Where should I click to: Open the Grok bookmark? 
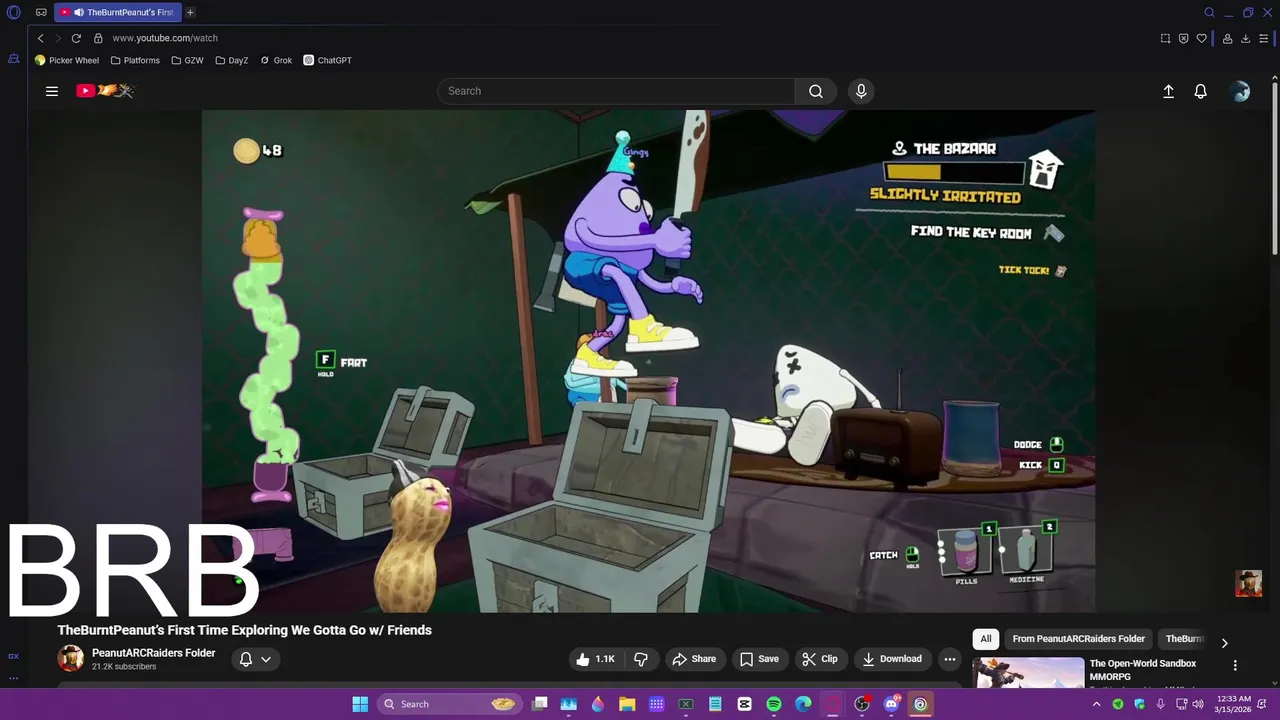[x=276, y=60]
